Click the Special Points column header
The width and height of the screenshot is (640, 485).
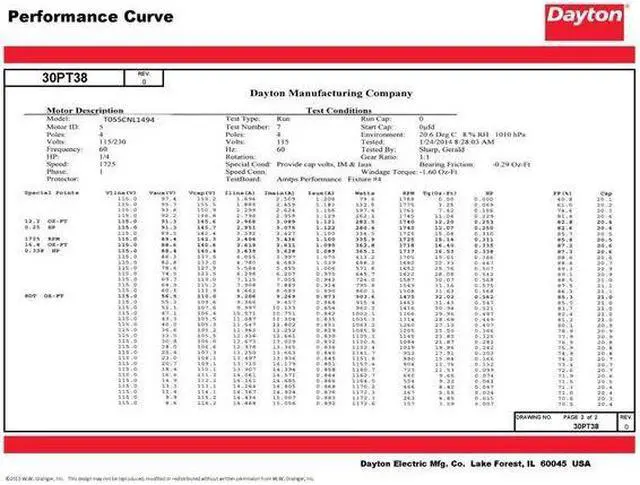[45, 191]
